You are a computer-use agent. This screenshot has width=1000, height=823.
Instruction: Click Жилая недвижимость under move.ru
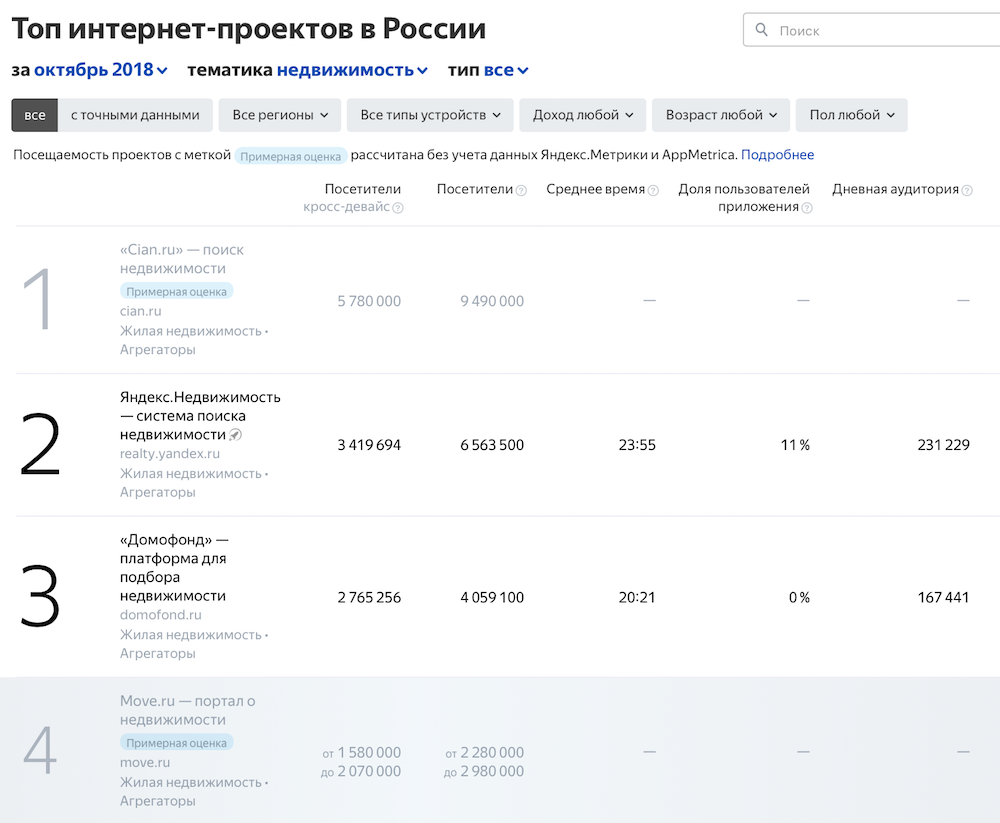tap(191, 782)
